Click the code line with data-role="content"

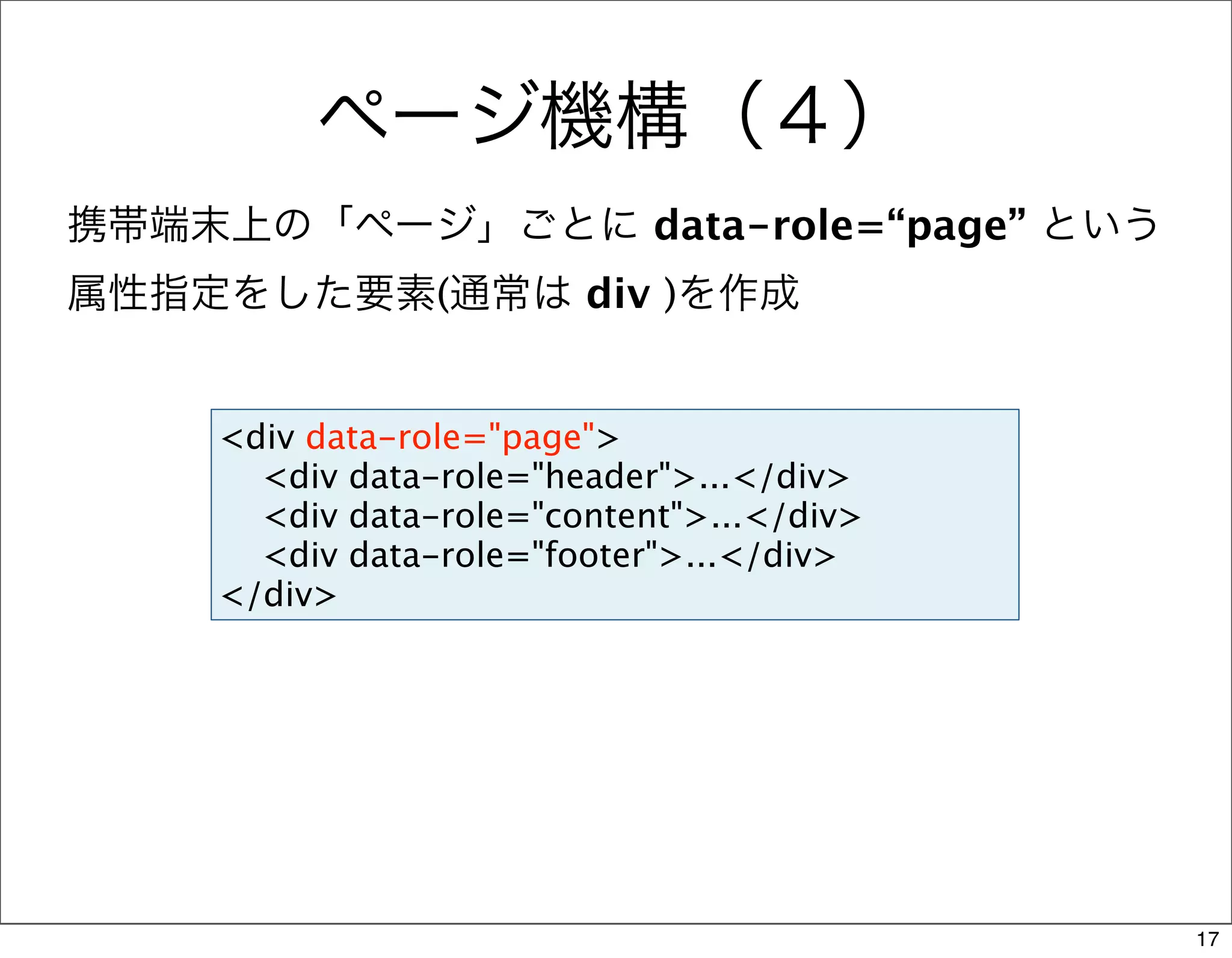562,516
